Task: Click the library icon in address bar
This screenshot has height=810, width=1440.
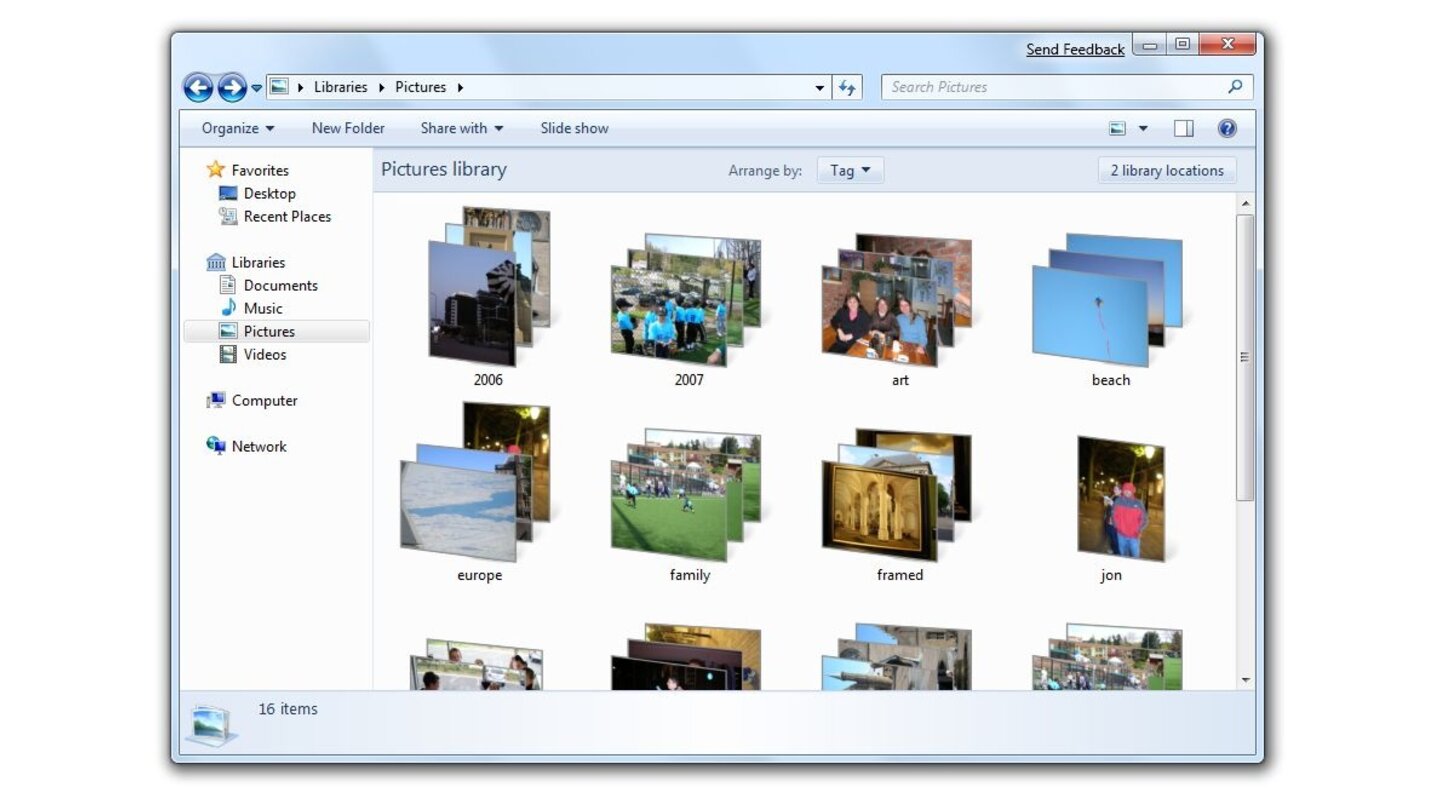Action: coord(280,87)
